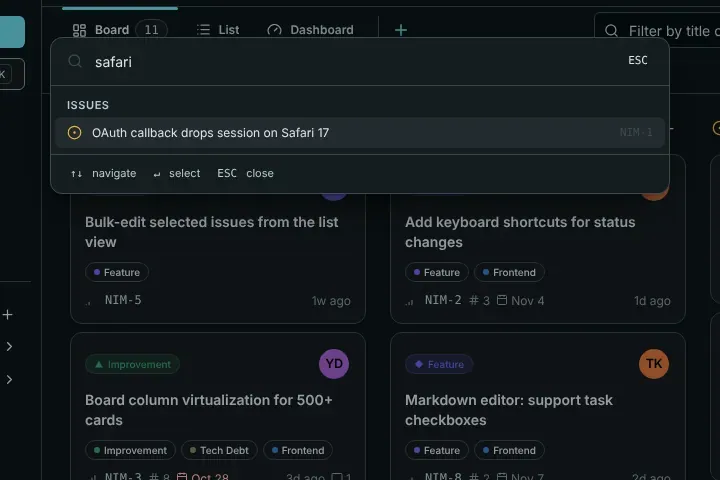Click Feature label on Markdown editor card
This screenshot has height=480, width=720.
[x=437, y=450]
